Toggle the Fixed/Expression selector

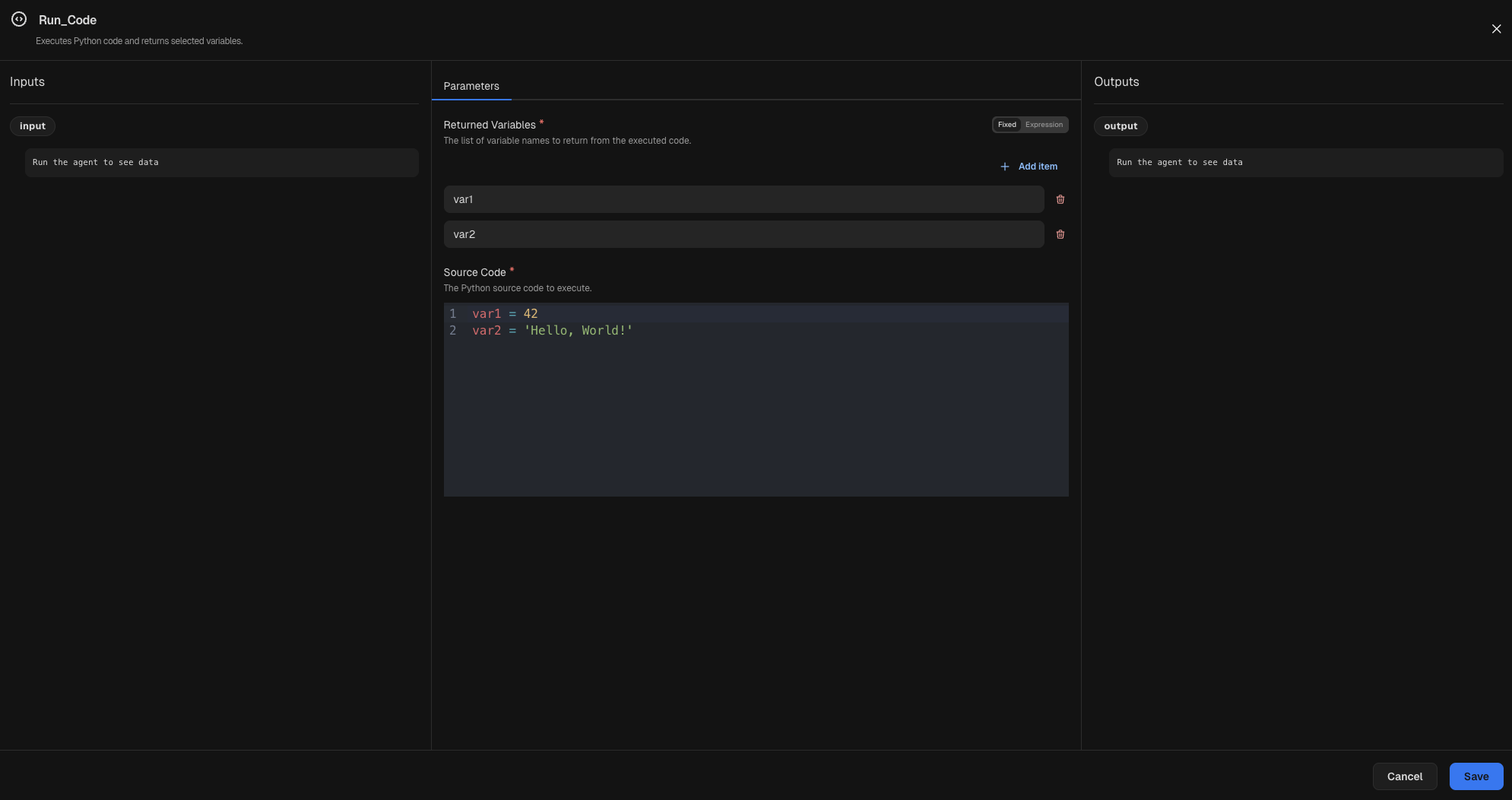pos(1029,124)
